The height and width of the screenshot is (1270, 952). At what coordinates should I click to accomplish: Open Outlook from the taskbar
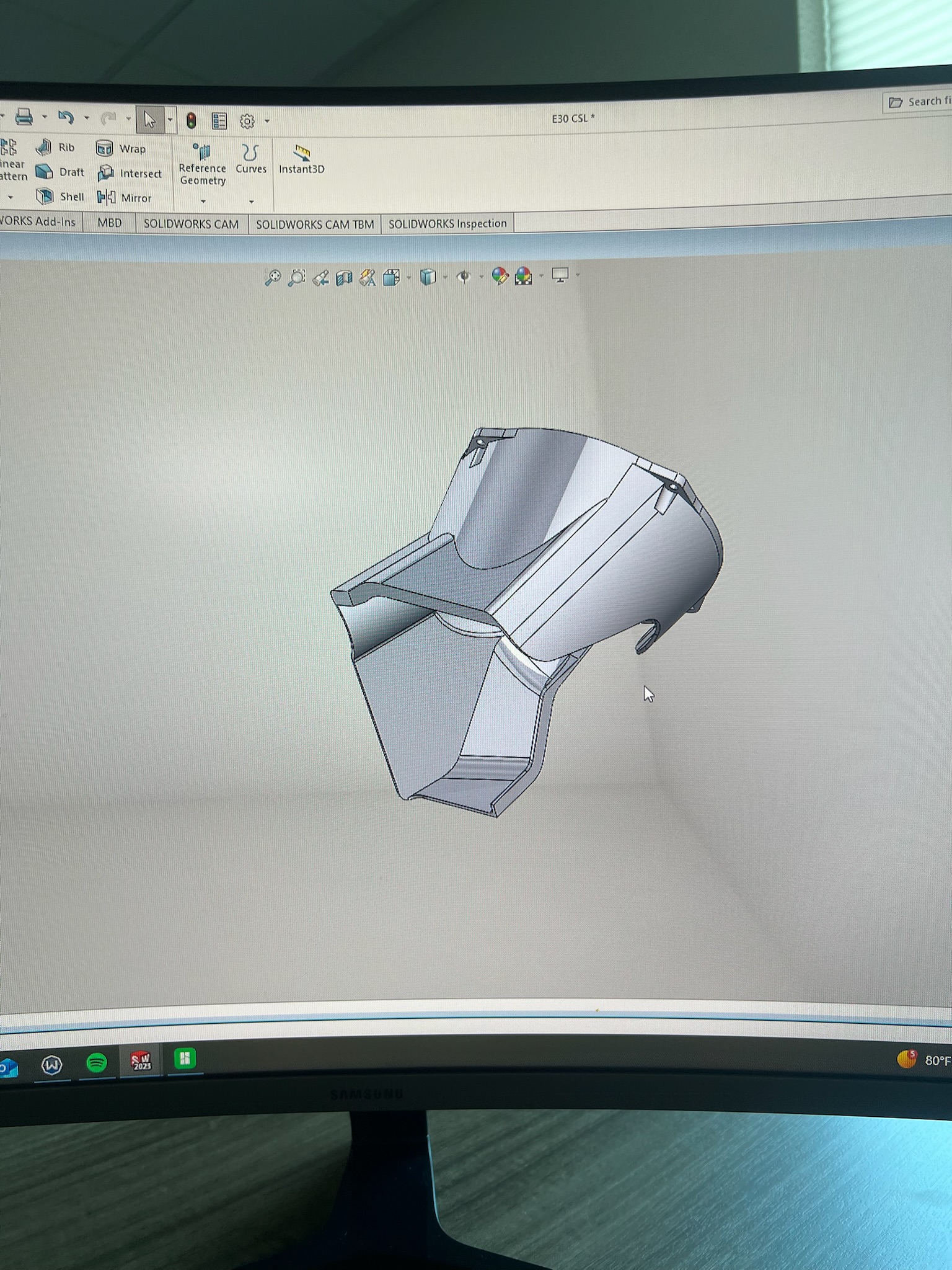(x=9, y=1067)
